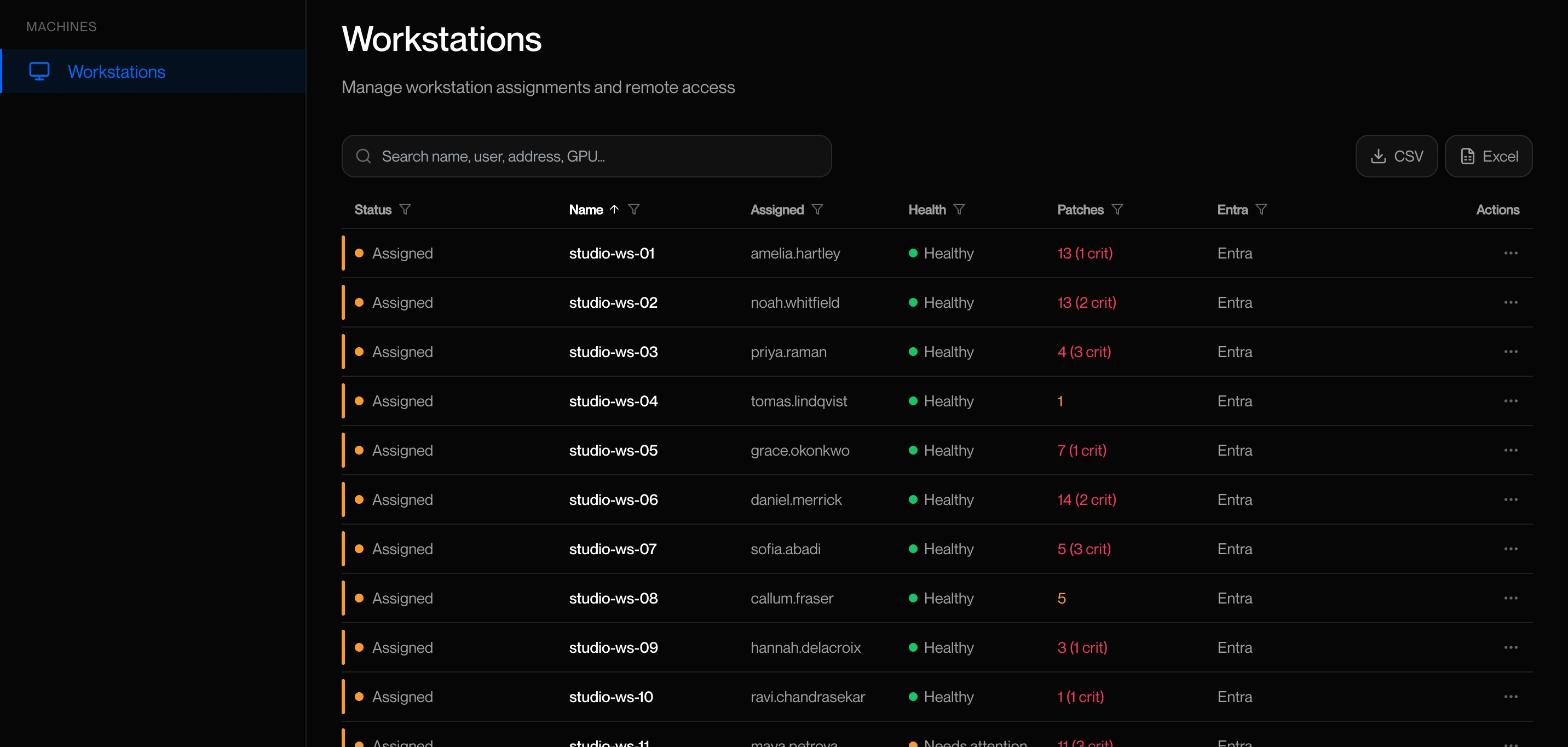Filter by the Status column
Screen dimensions: 1568x747
click(x=405, y=209)
